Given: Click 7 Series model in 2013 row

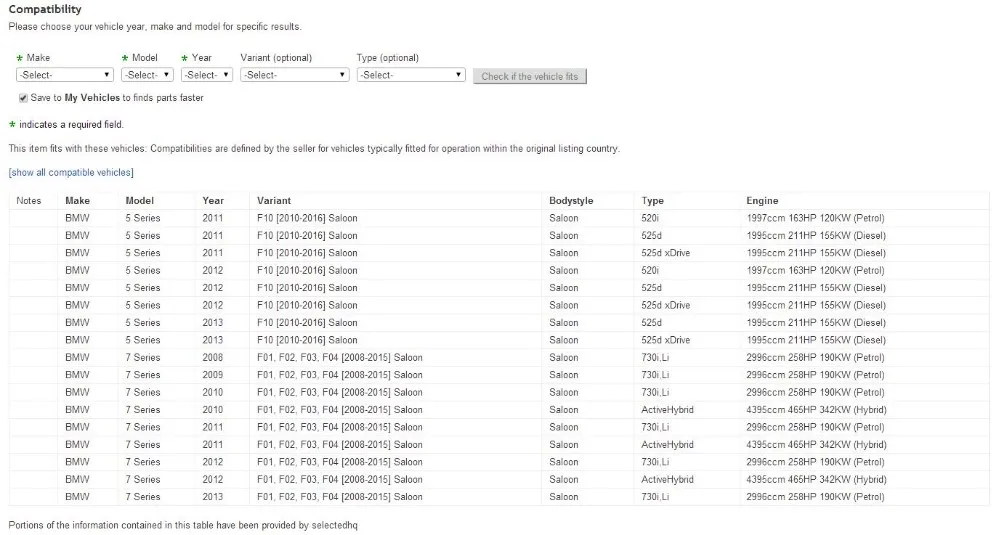Looking at the screenshot, I should (143, 497).
